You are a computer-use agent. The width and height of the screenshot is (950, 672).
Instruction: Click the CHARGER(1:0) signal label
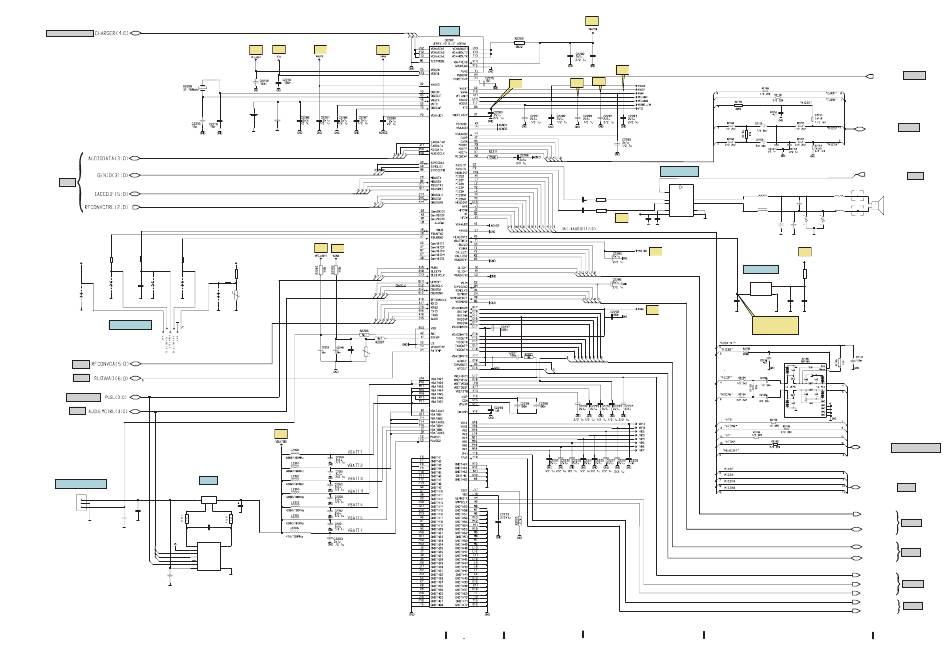tap(112, 33)
